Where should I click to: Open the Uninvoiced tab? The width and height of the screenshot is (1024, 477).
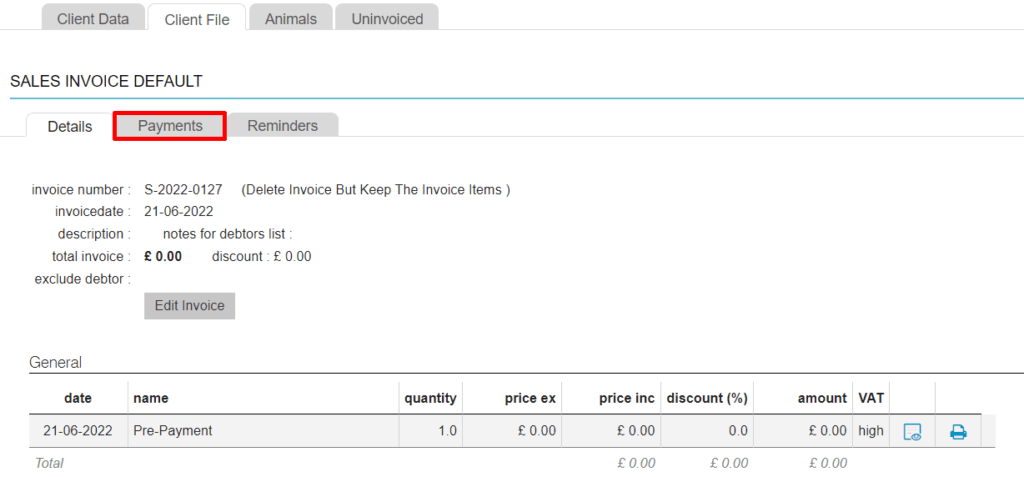coord(387,19)
